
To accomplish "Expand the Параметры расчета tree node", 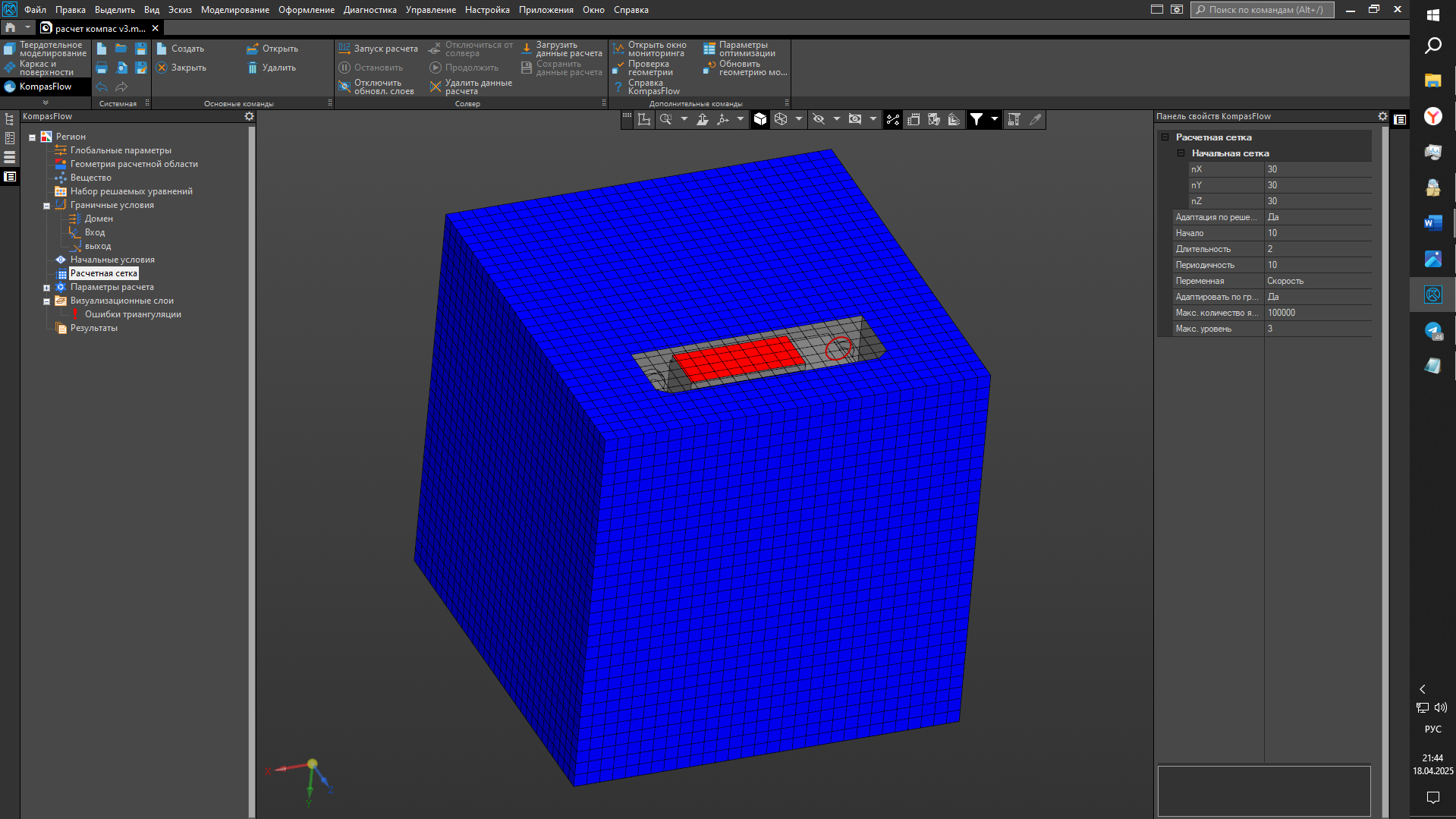I will 46,288.
